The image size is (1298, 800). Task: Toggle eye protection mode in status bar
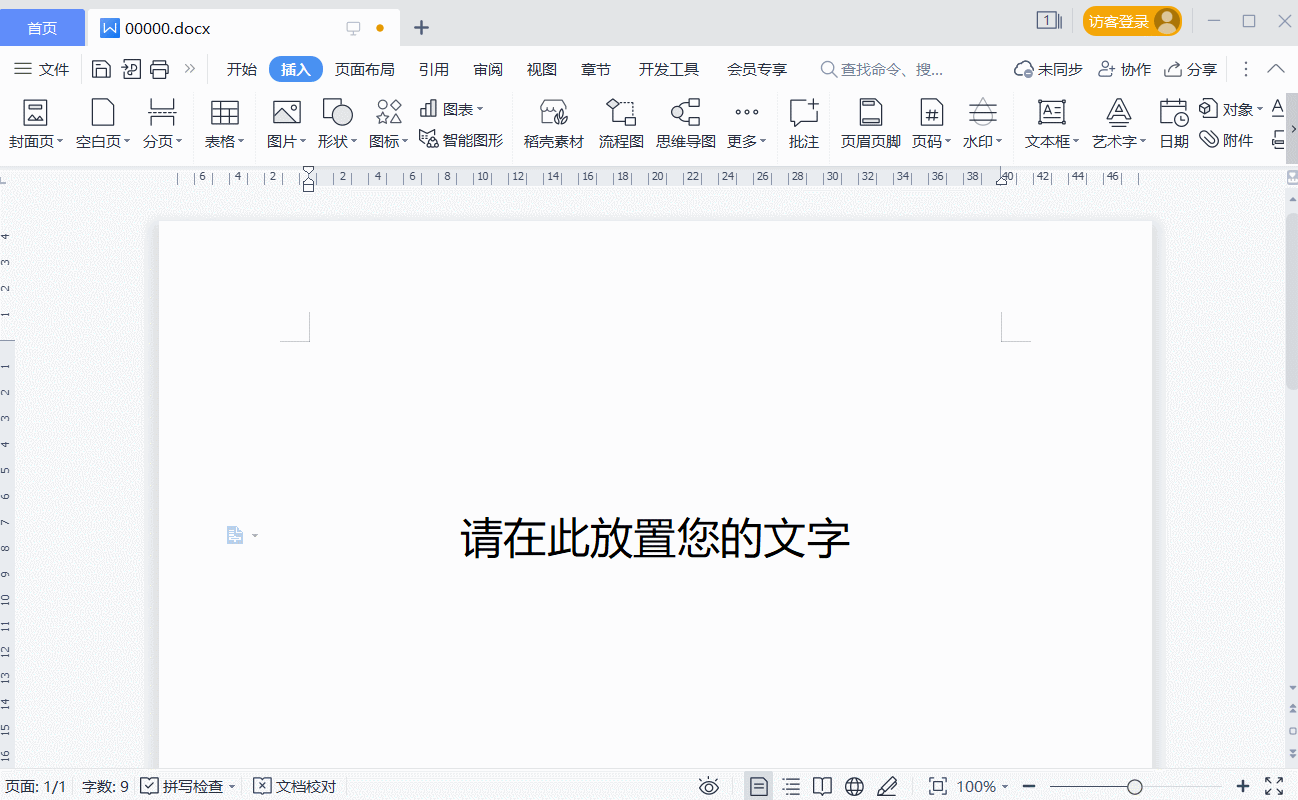[x=709, y=786]
